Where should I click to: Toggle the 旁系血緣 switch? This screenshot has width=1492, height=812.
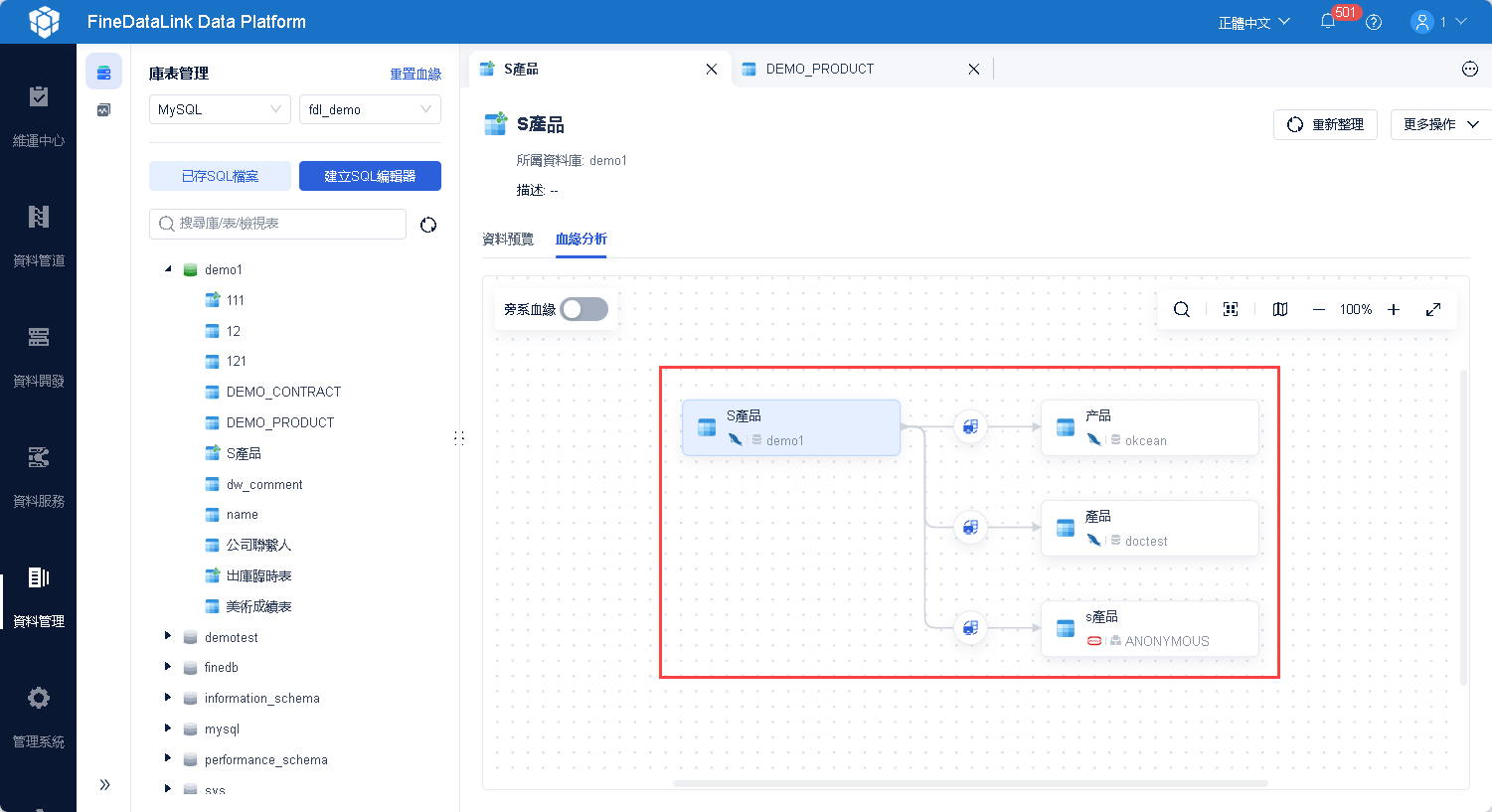click(x=584, y=309)
